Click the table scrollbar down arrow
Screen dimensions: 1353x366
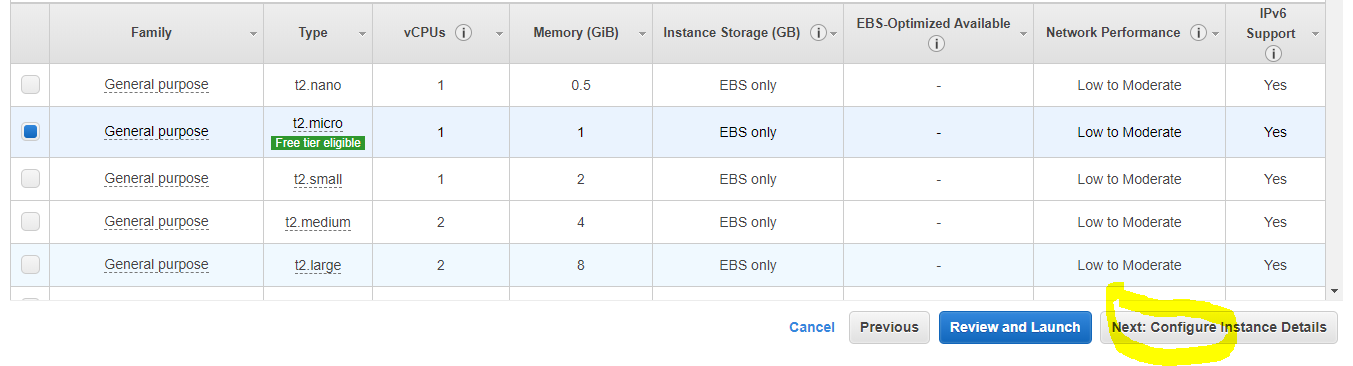[1334, 290]
